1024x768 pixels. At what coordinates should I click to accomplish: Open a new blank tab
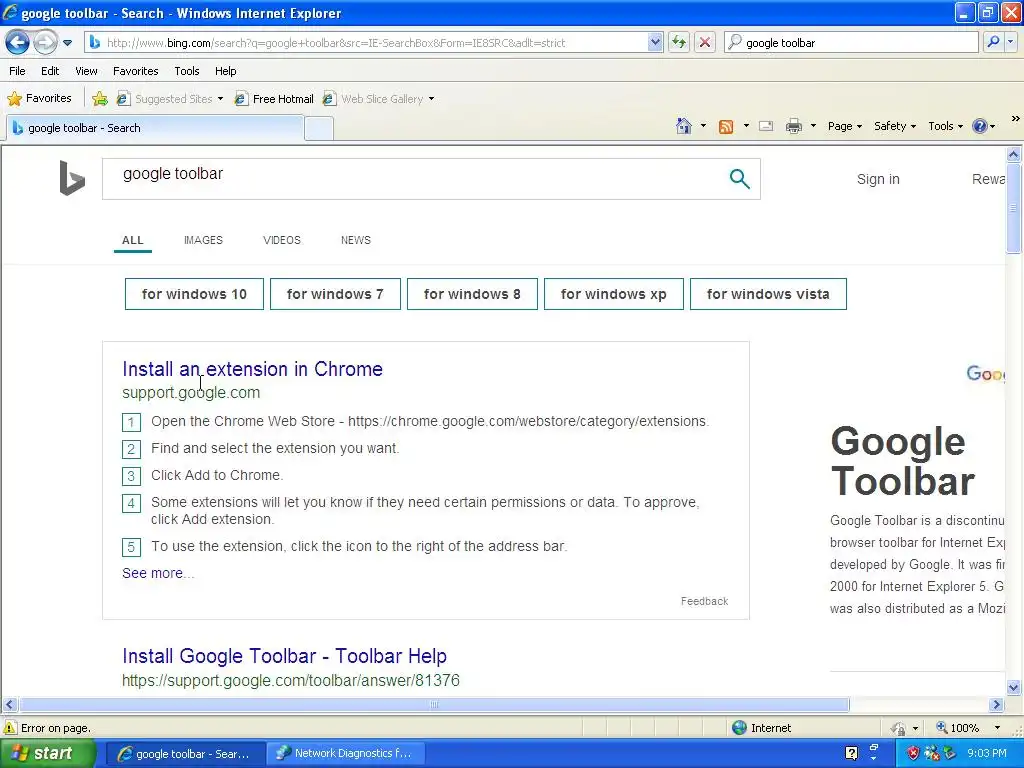pos(319,129)
